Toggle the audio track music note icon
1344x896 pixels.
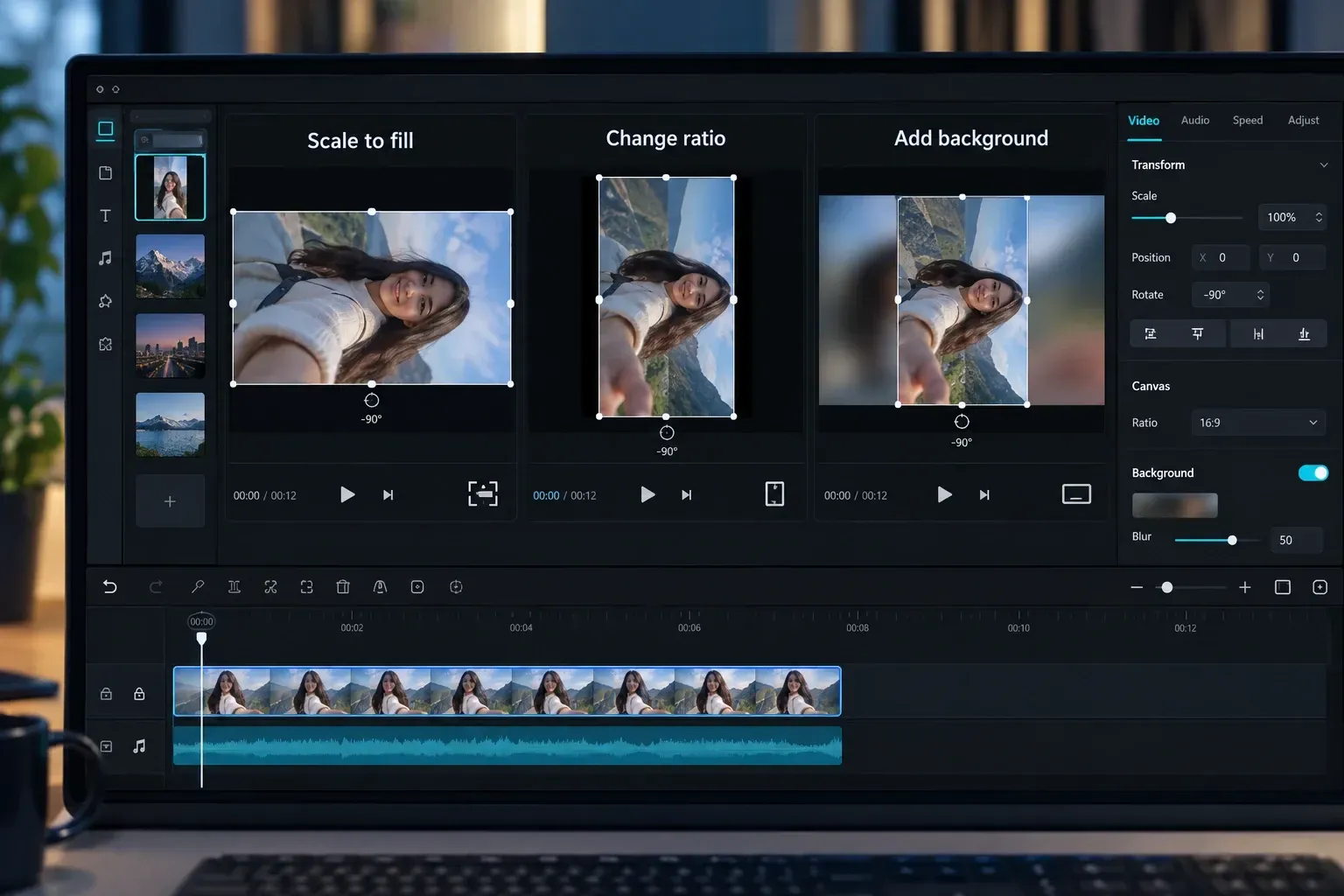(x=139, y=746)
